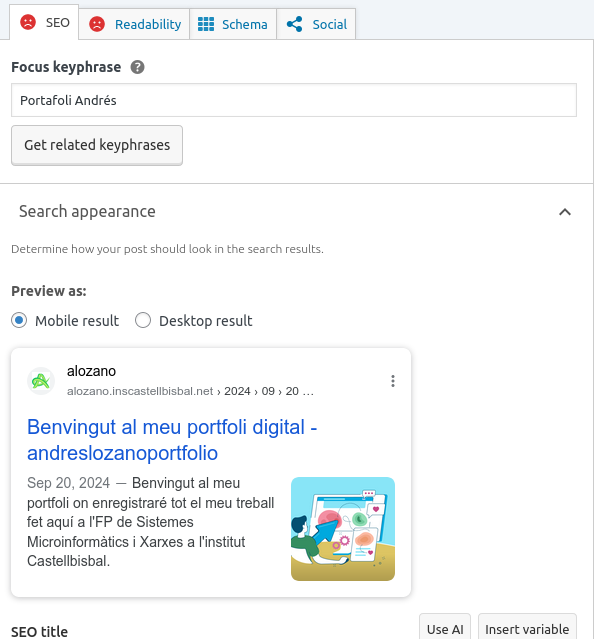Select the Mobile result radio button
This screenshot has width=594, height=639.
tap(19, 320)
